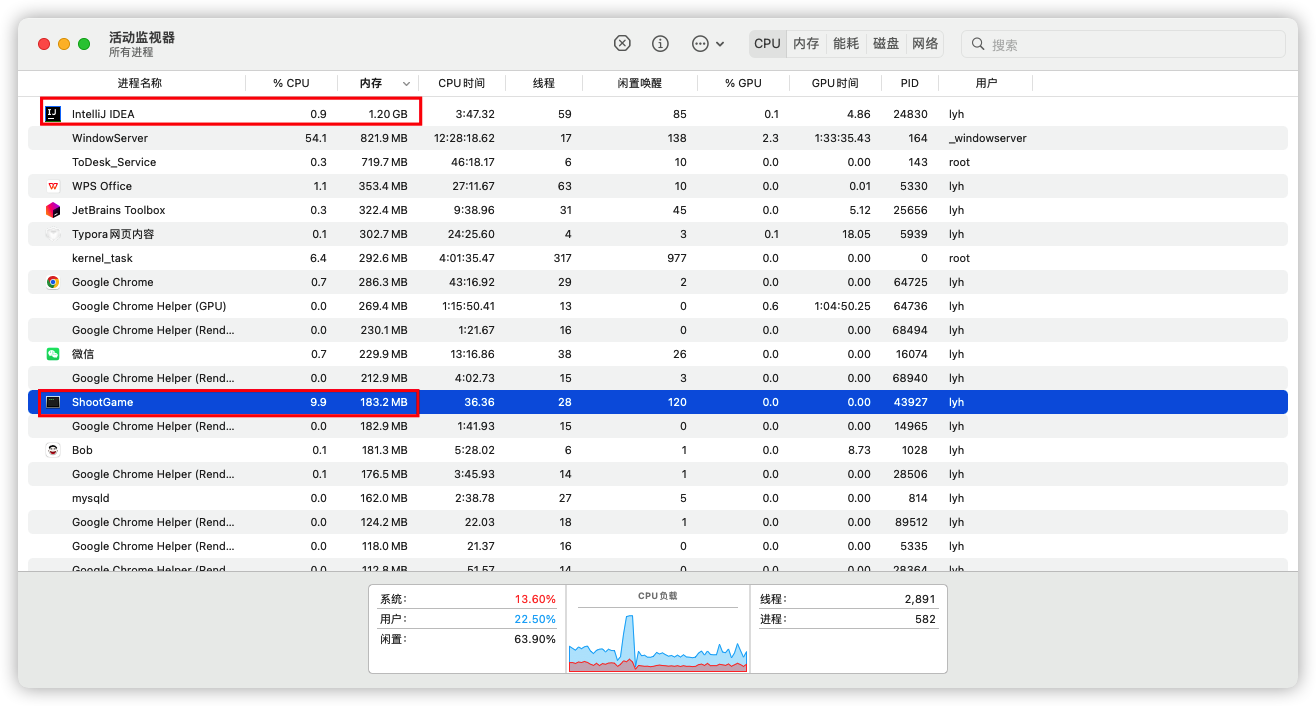1316x706 pixels.
Task: Select the JetBrains Toolbox process name
Action: [x=118, y=210]
